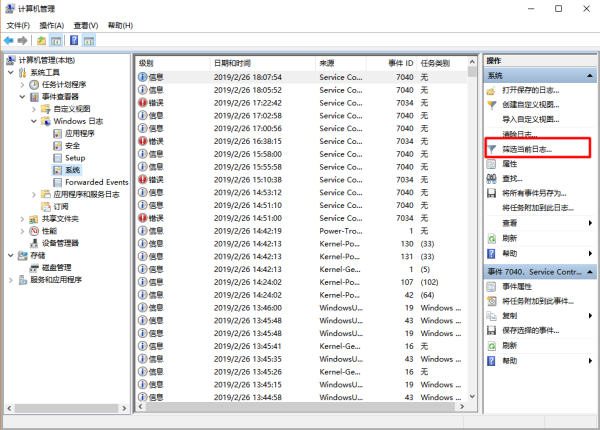
Task: Select the 安全 log
Action: tap(72, 146)
